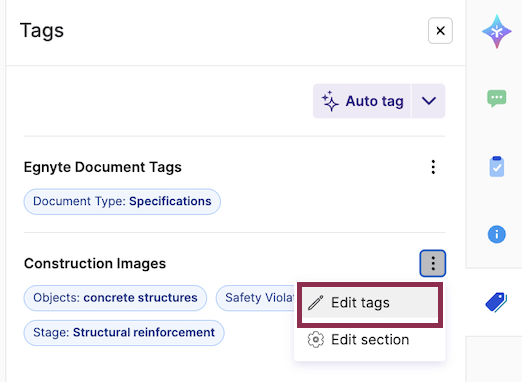Click the Safety Violation tag chip

(256, 298)
